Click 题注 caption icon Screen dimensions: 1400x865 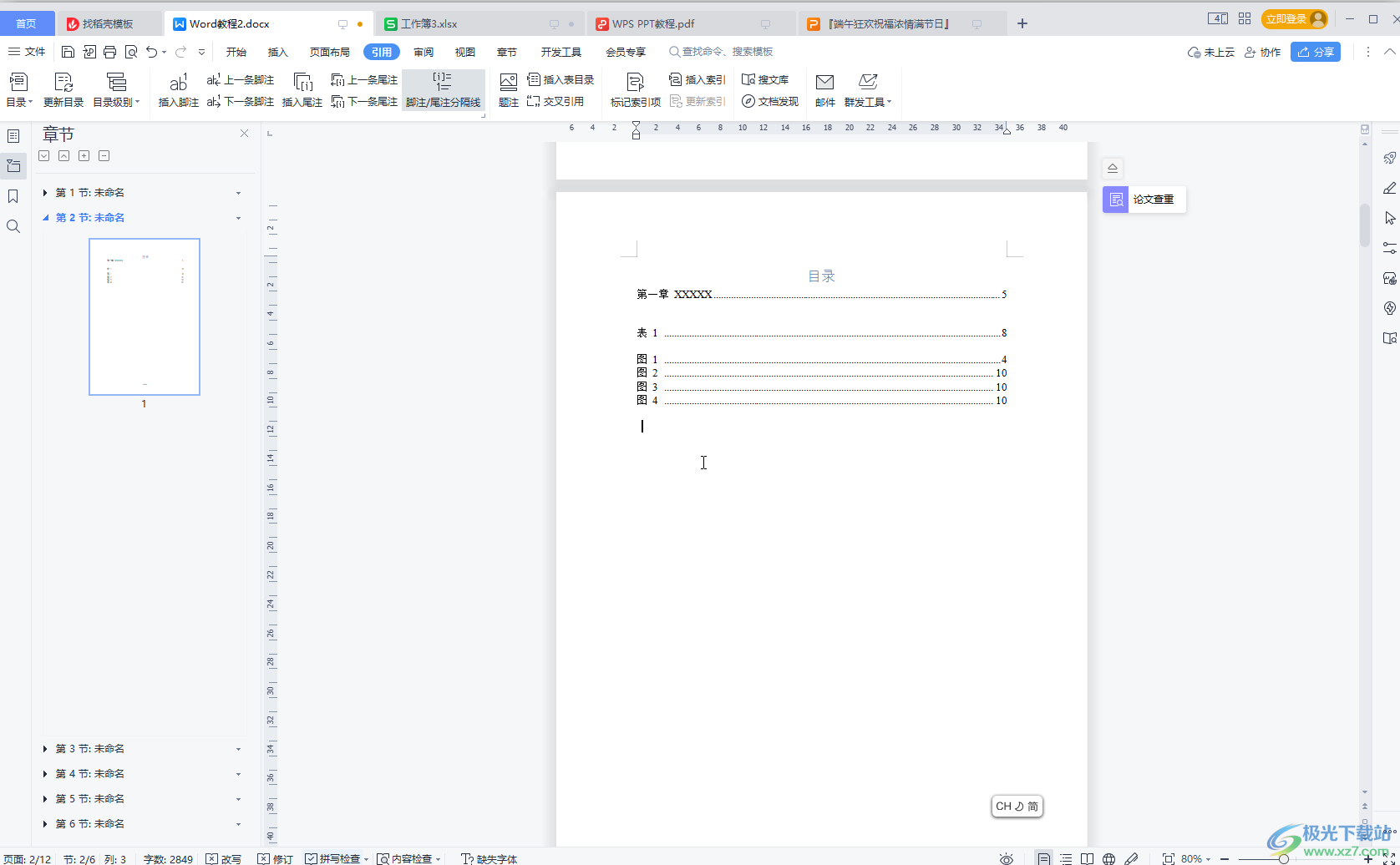(509, 90)
